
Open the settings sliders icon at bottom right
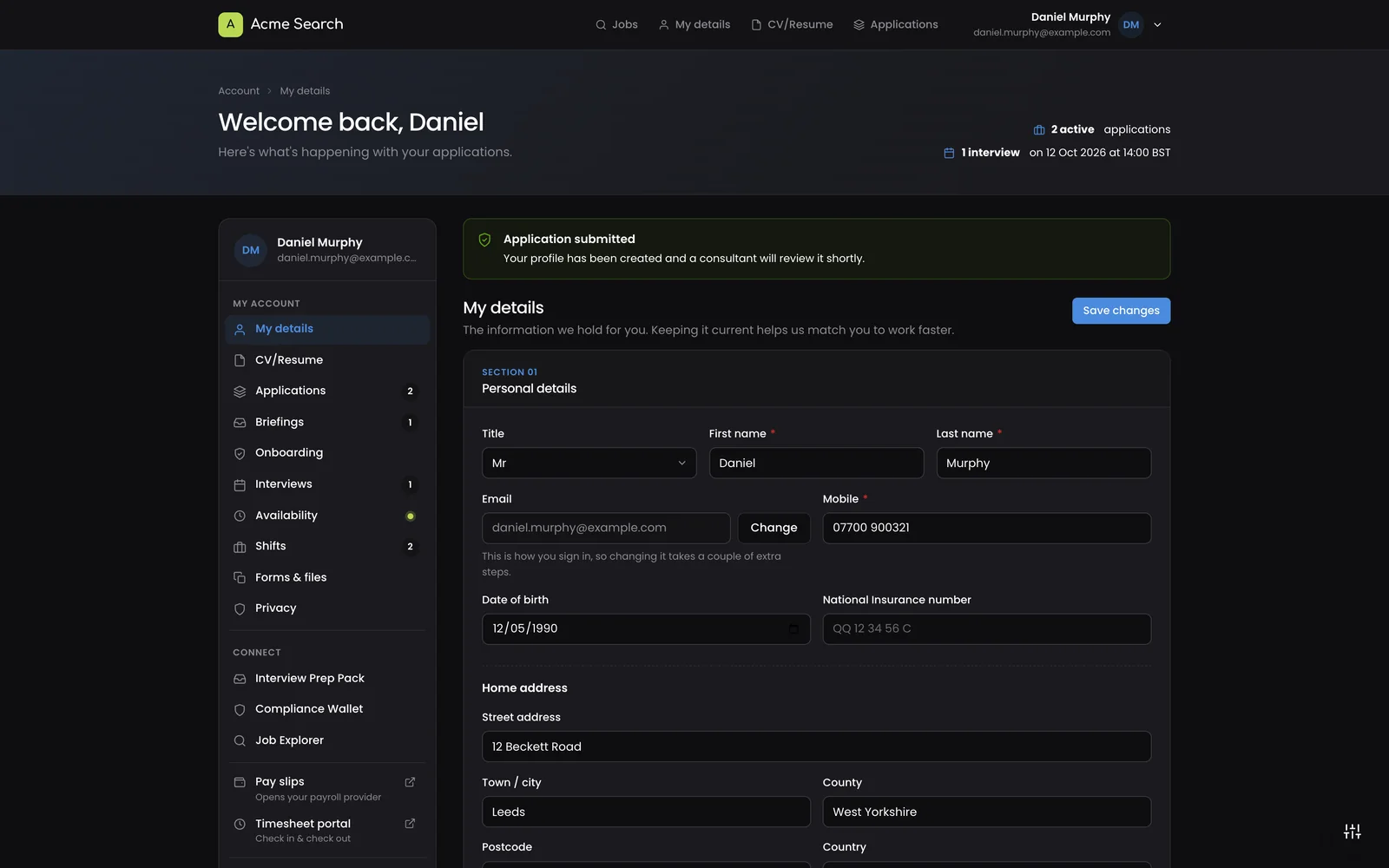tap(1352, 832)
